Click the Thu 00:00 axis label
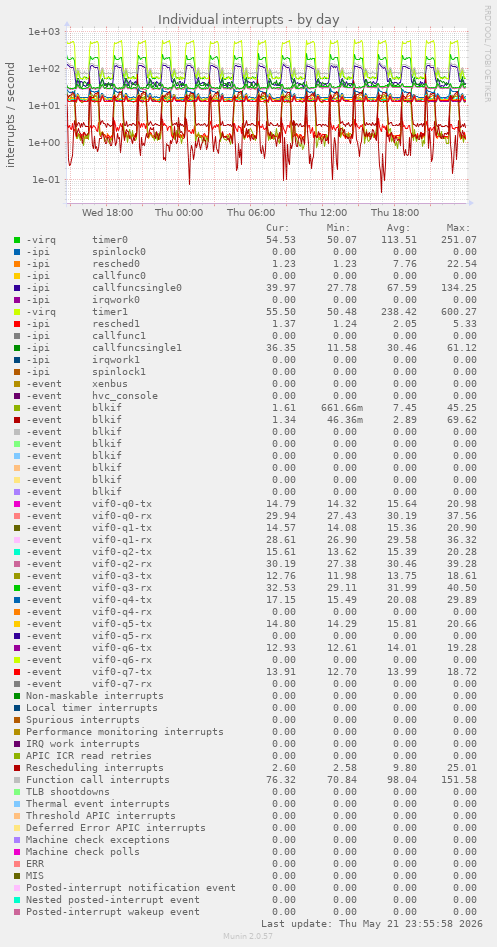 [x=179, y=213]
